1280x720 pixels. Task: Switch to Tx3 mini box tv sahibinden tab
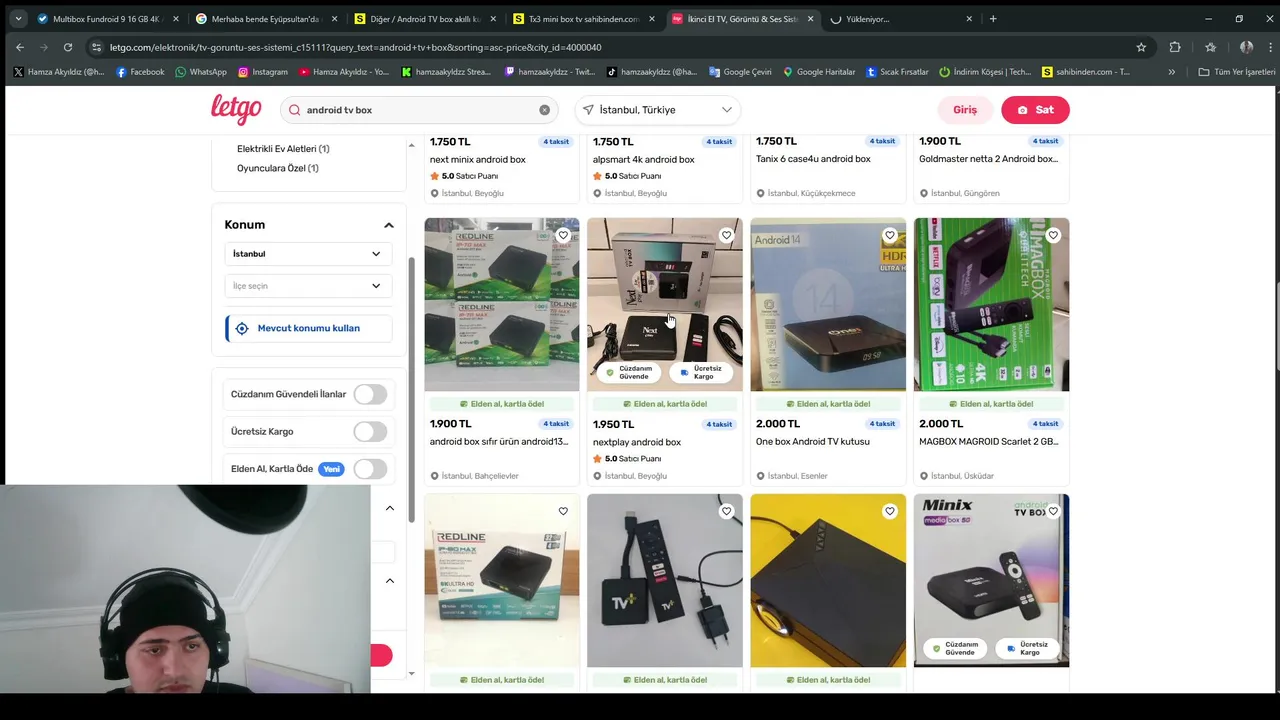(582, 19)
